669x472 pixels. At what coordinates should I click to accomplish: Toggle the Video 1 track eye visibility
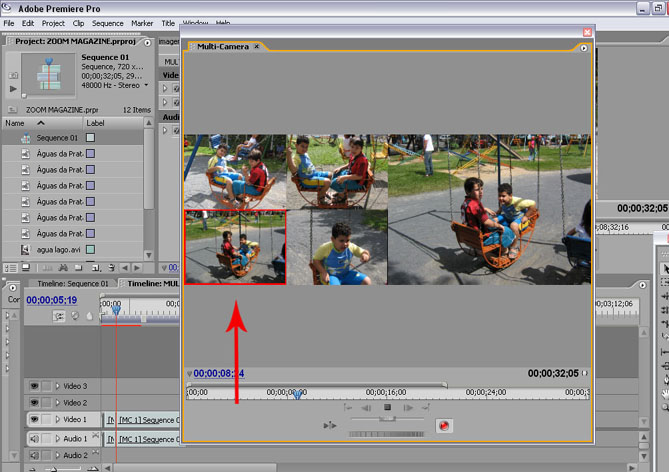[32, 419]
